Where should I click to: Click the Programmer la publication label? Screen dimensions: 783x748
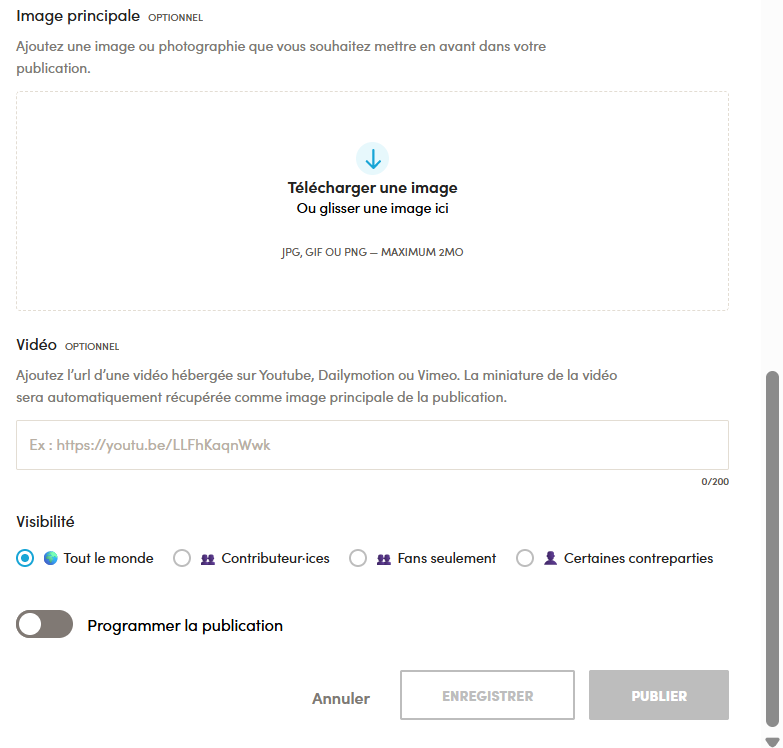coord(185,626)
